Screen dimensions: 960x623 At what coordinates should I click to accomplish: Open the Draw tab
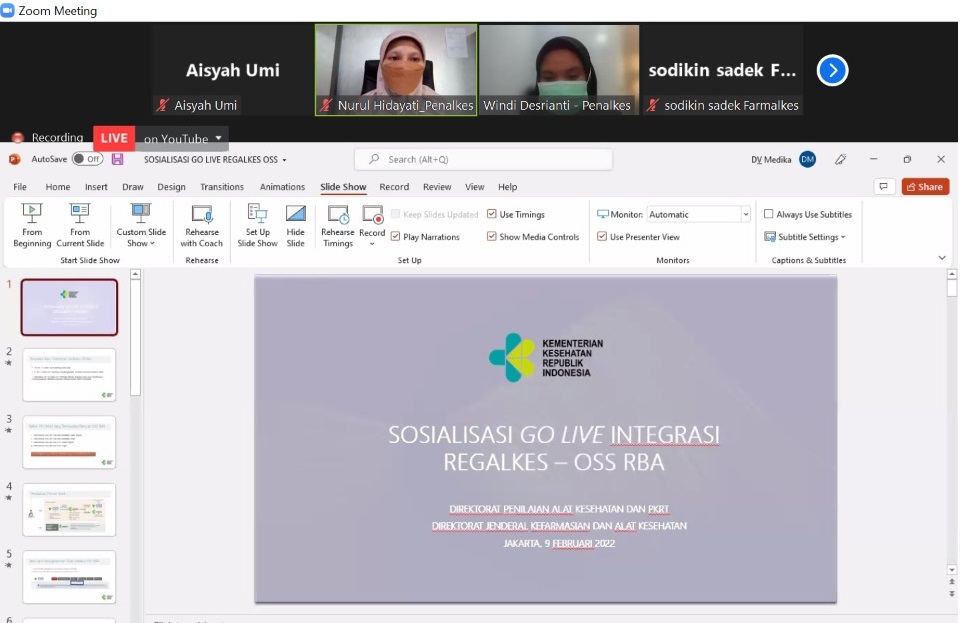pos(132,187)
